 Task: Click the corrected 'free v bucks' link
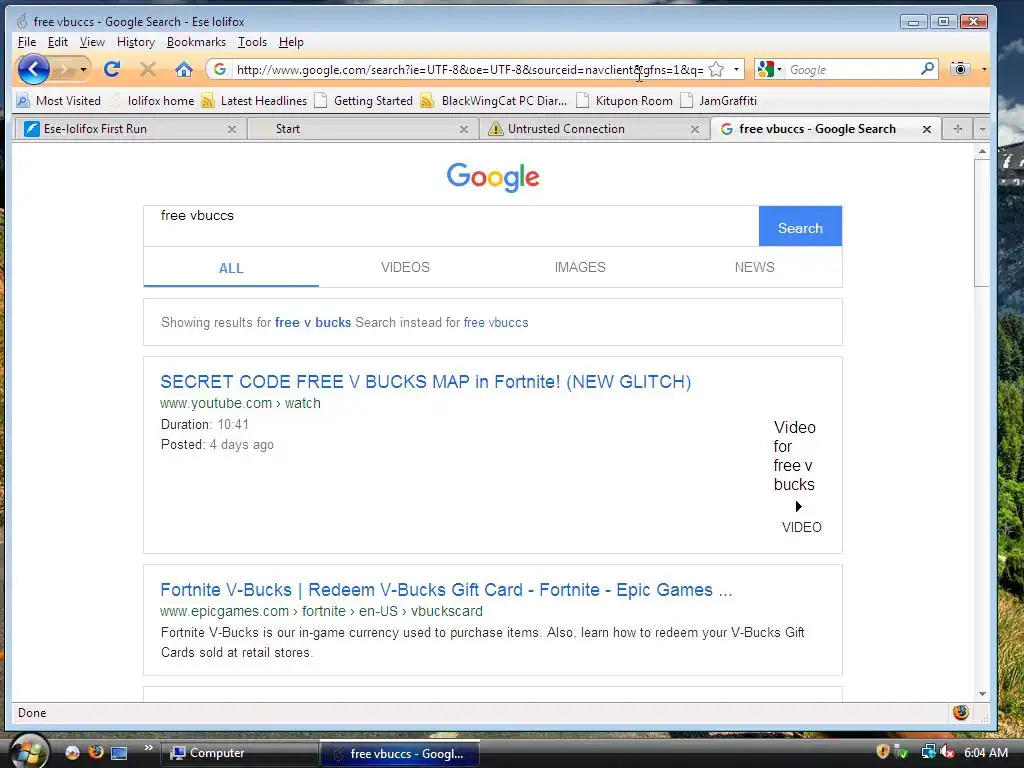tap(313, 323)
